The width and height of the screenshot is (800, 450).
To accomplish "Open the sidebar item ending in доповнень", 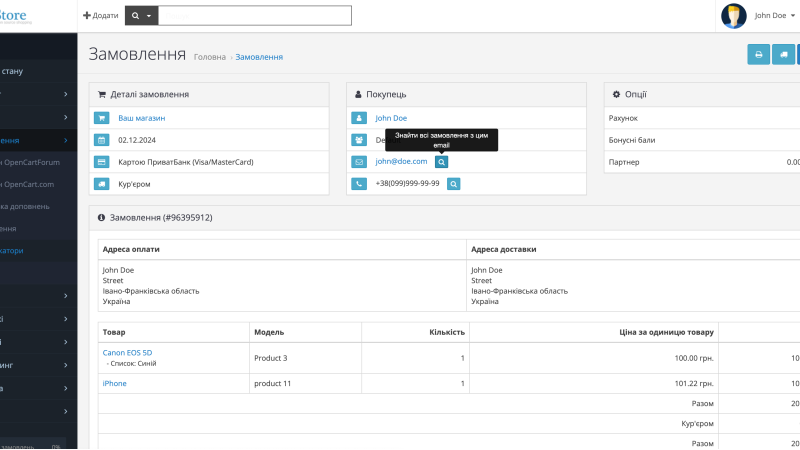I will point(38,206).
